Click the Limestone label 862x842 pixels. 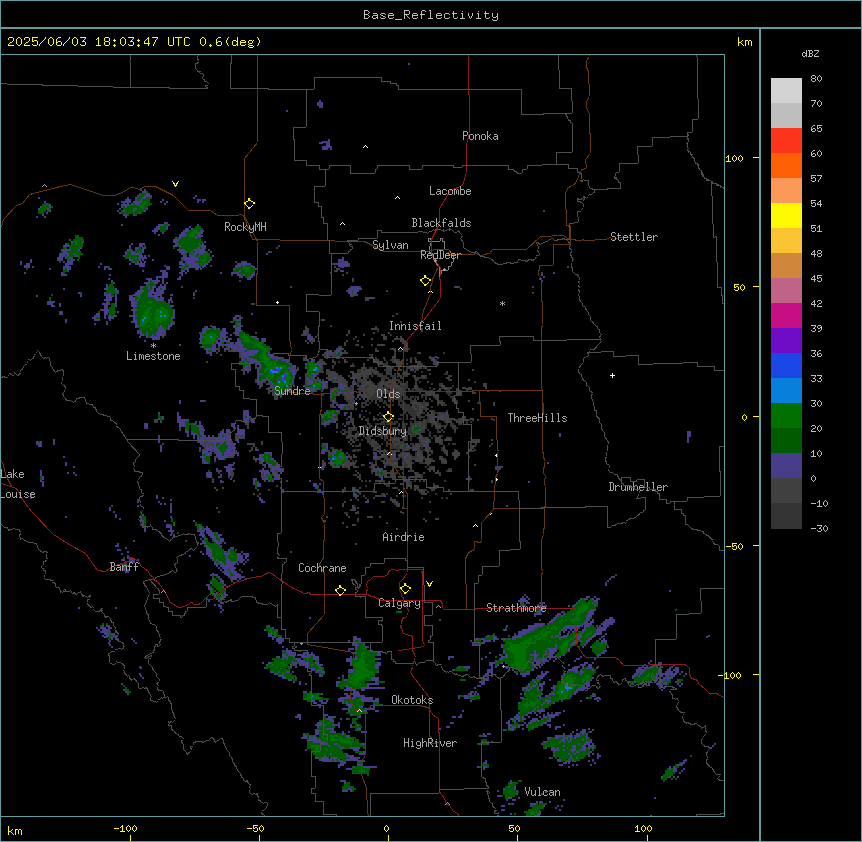(153, 356)
